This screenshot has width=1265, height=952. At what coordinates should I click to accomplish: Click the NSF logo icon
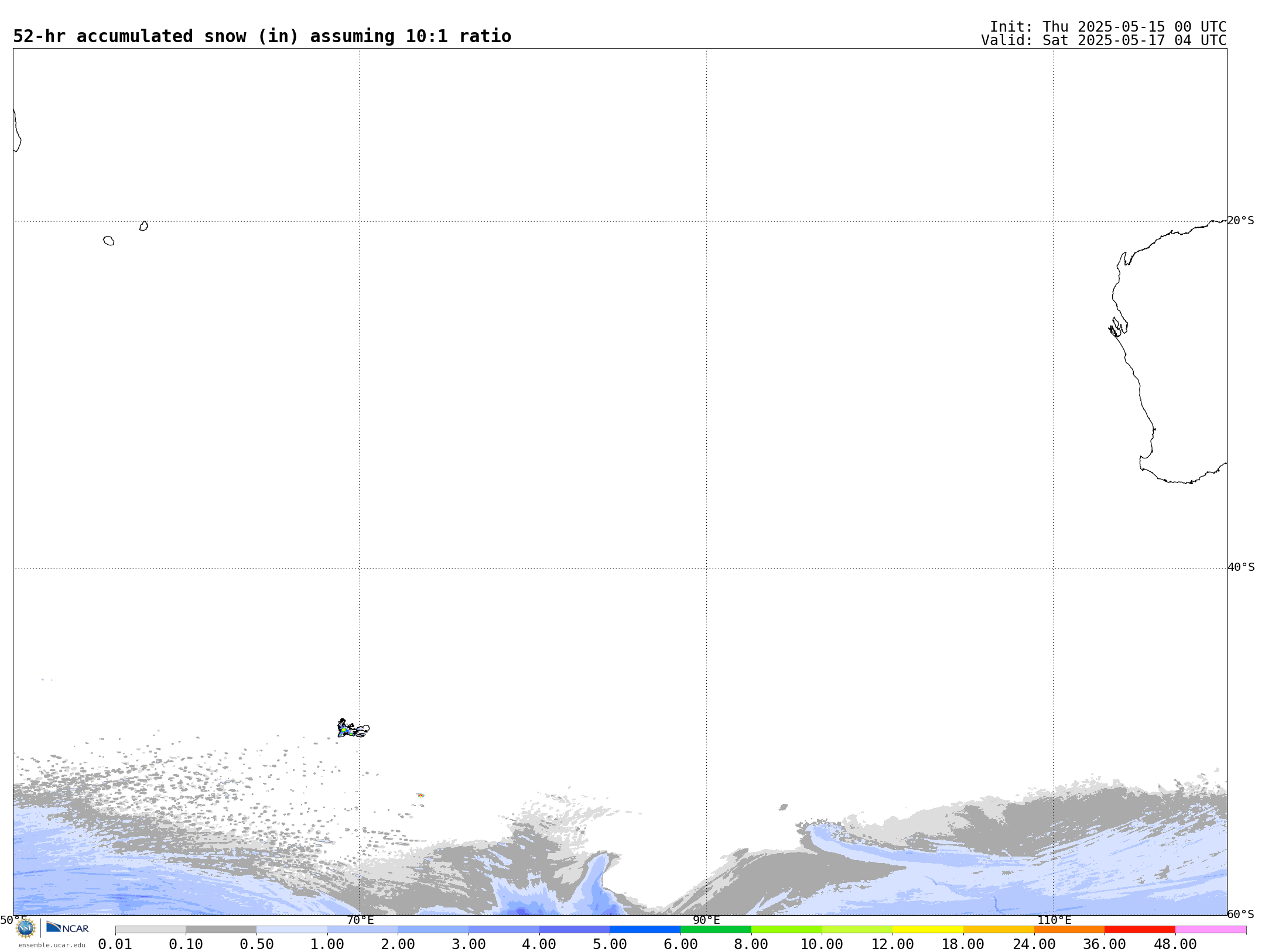coord(25,928)
